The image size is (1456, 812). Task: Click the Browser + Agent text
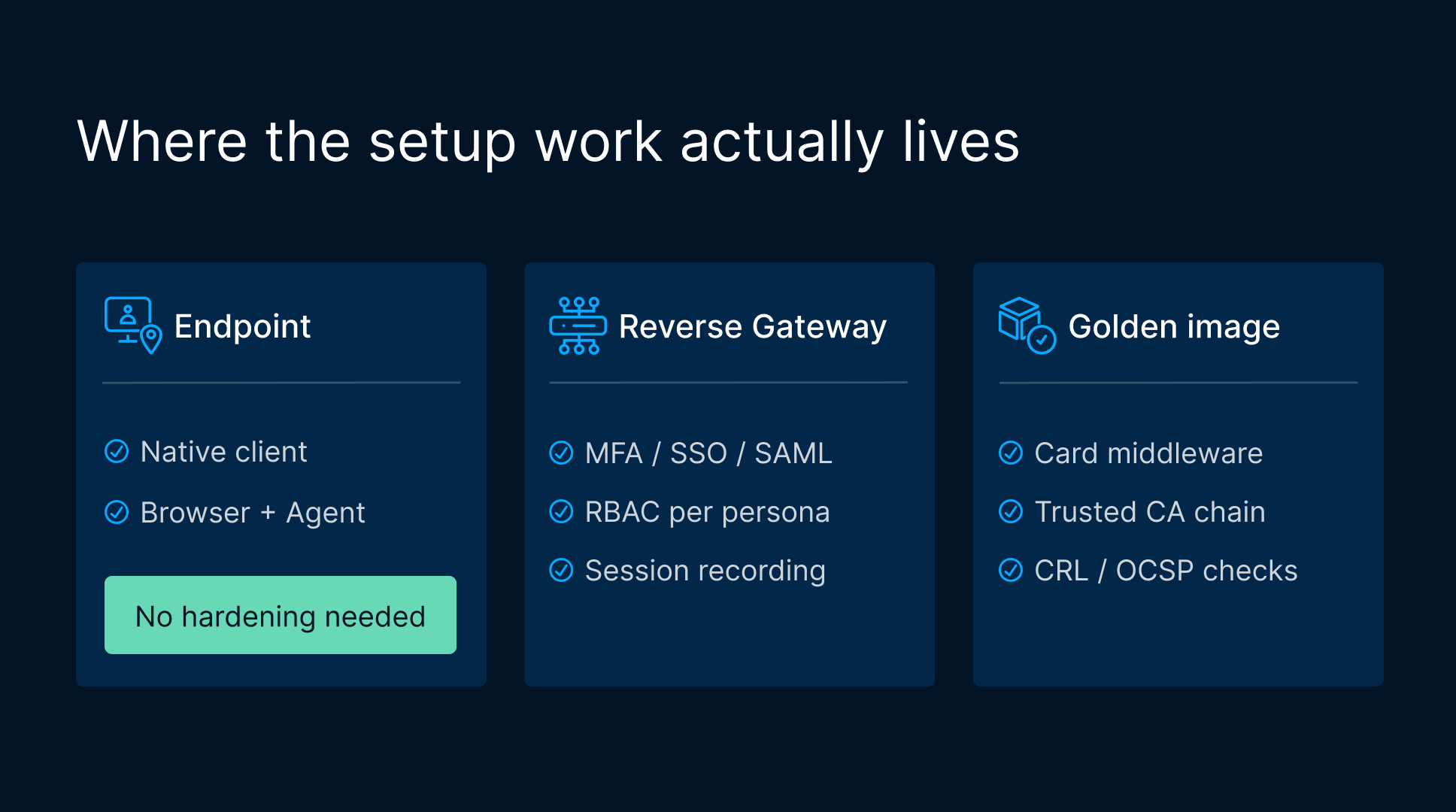tap(253, 513)
